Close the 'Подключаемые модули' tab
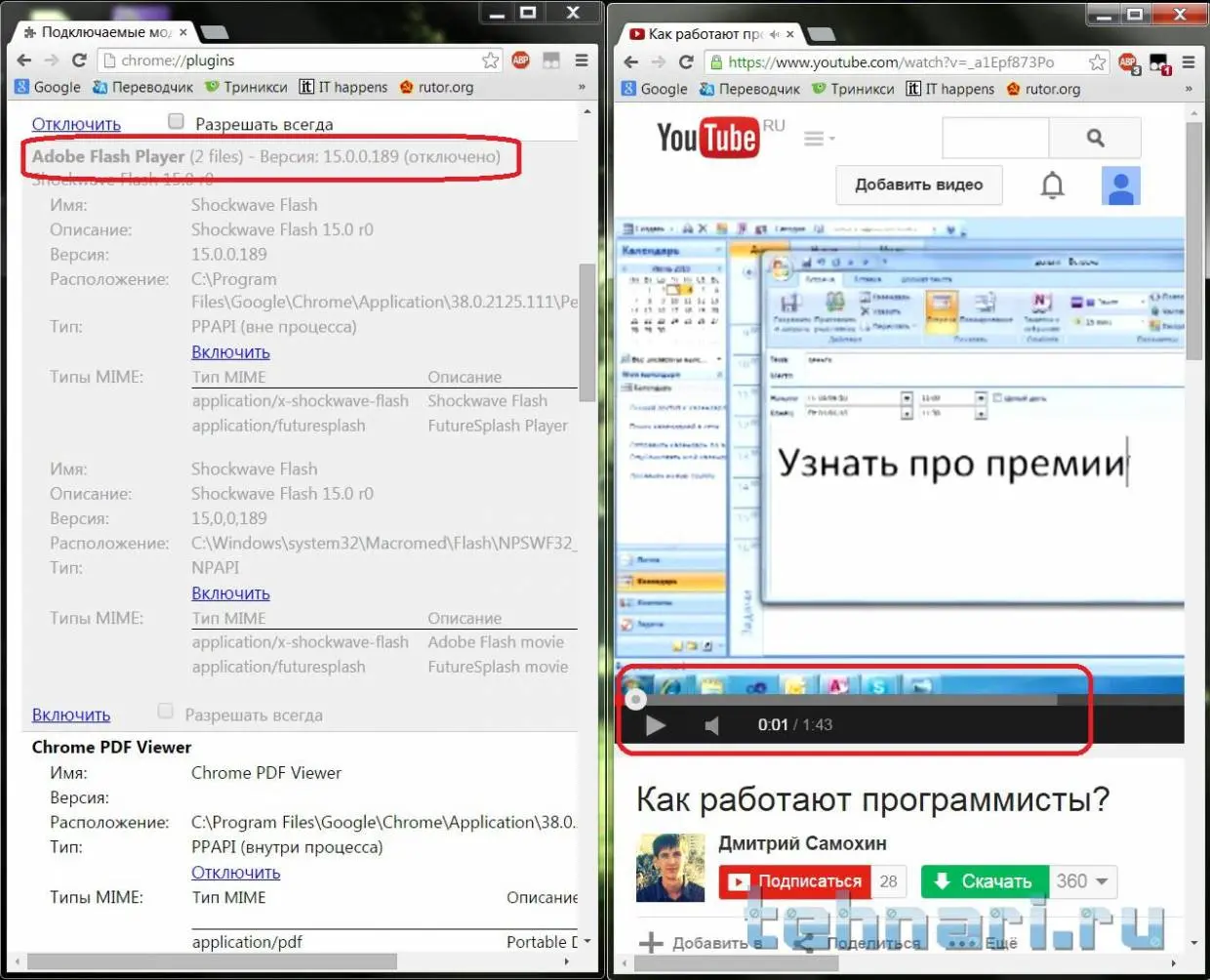 [183, 32]
